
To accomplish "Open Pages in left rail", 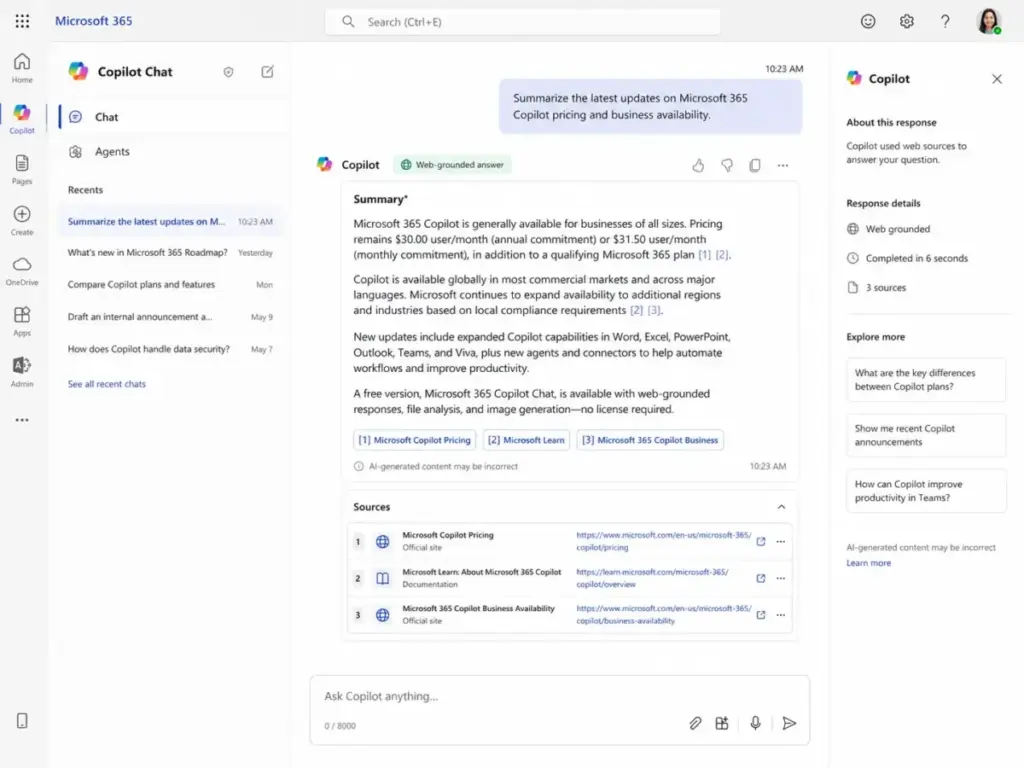I will click(22, 170).
